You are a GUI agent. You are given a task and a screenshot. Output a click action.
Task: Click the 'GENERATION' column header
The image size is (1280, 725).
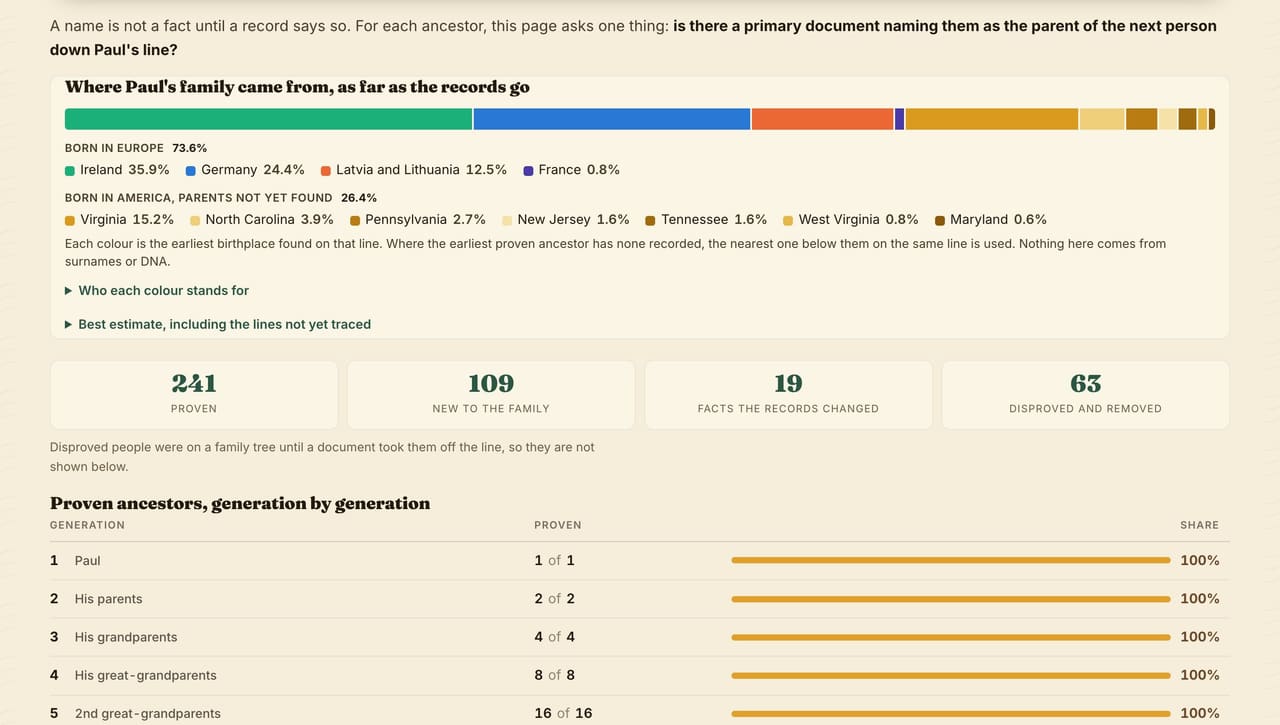click(88, 525)
